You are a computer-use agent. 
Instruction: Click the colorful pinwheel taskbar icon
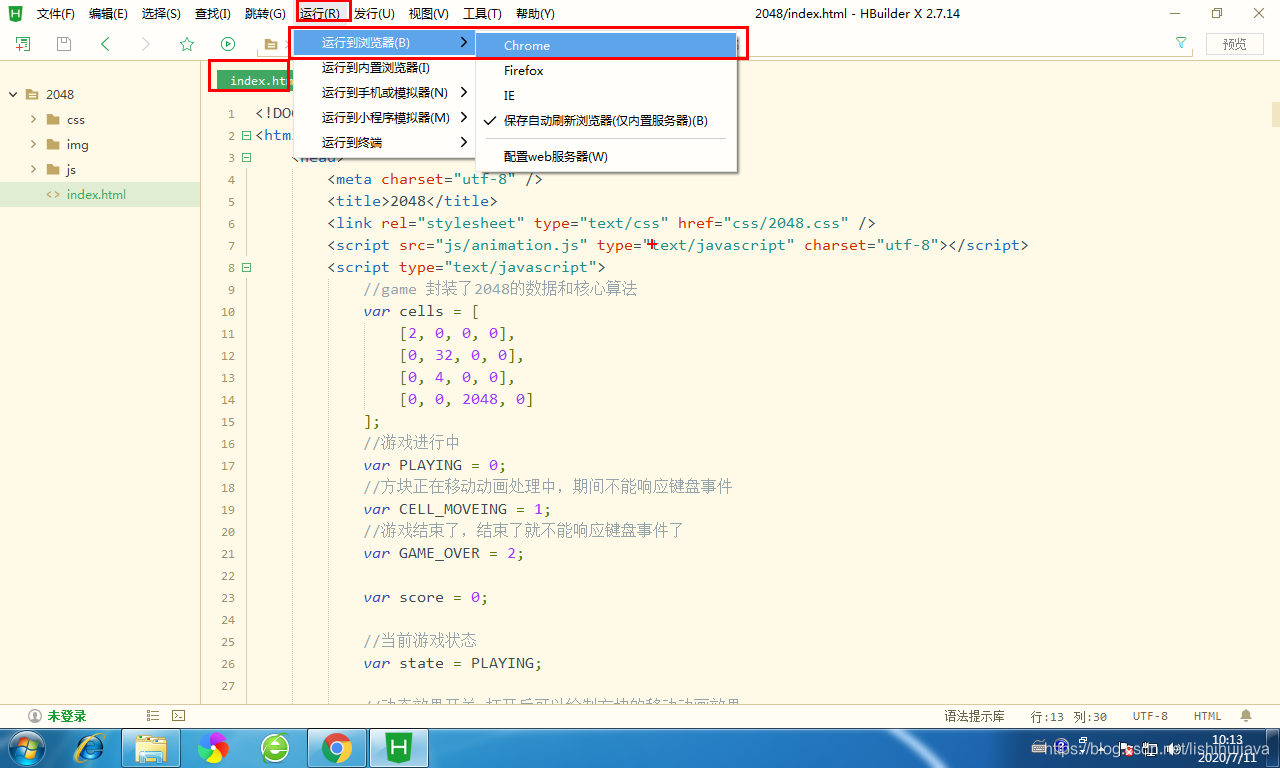(x=213, y=747)
